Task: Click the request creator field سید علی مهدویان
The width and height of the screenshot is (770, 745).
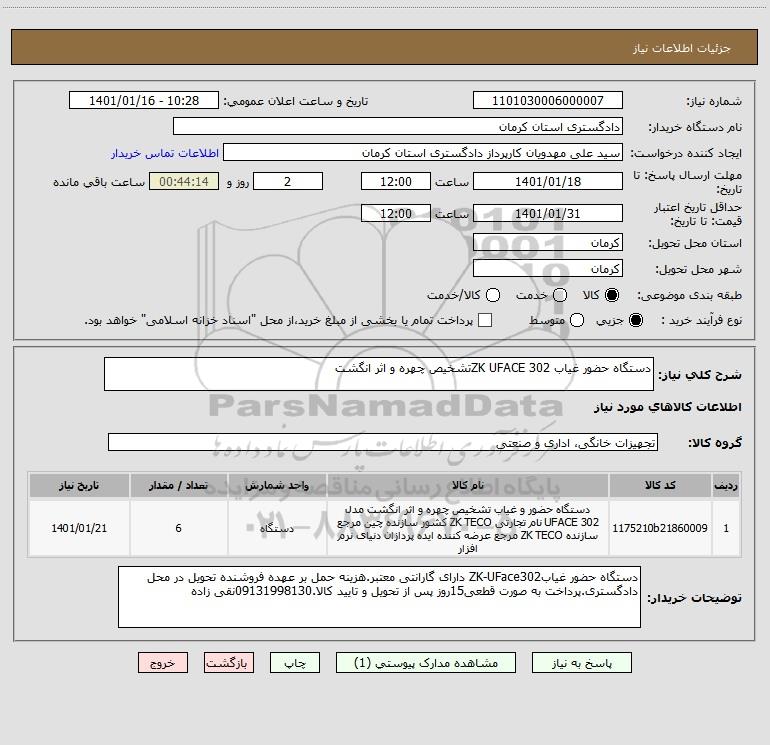Action: (423, 152)
